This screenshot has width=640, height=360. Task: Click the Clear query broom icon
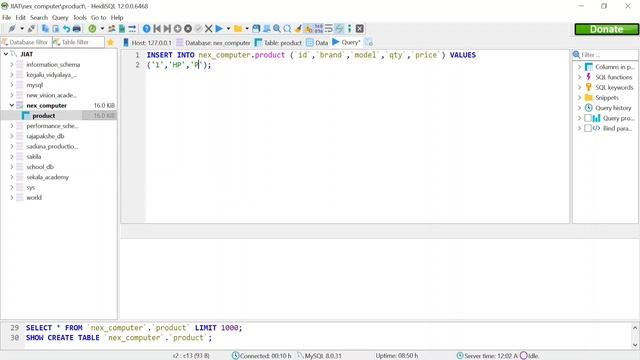point(298,29)
